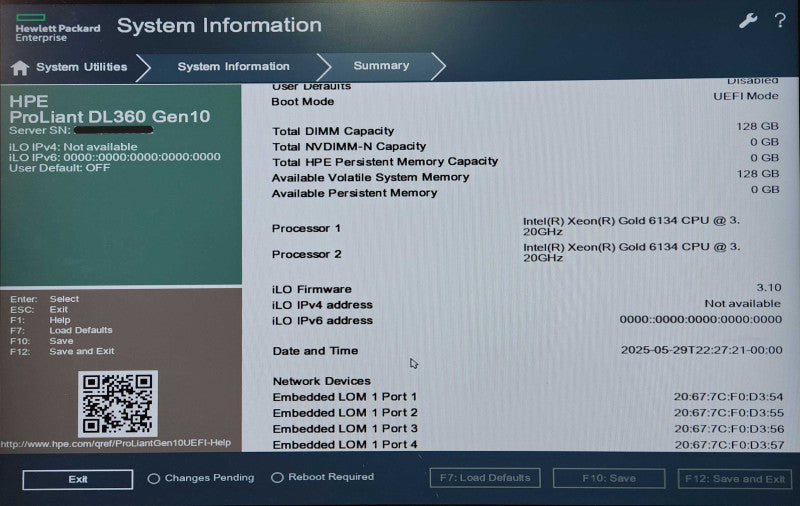This screenshot has width=800, height=506.
Task: Click the F7 Load Defaults hint in key legend
Action: coord(61,330)
